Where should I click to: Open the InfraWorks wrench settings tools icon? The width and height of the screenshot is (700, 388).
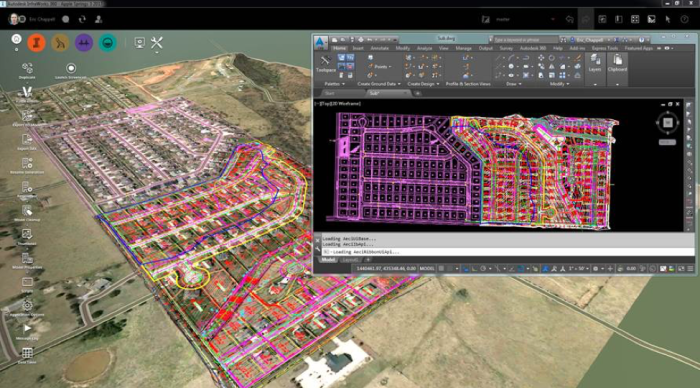pyautogui.click(x=157, y=43)
